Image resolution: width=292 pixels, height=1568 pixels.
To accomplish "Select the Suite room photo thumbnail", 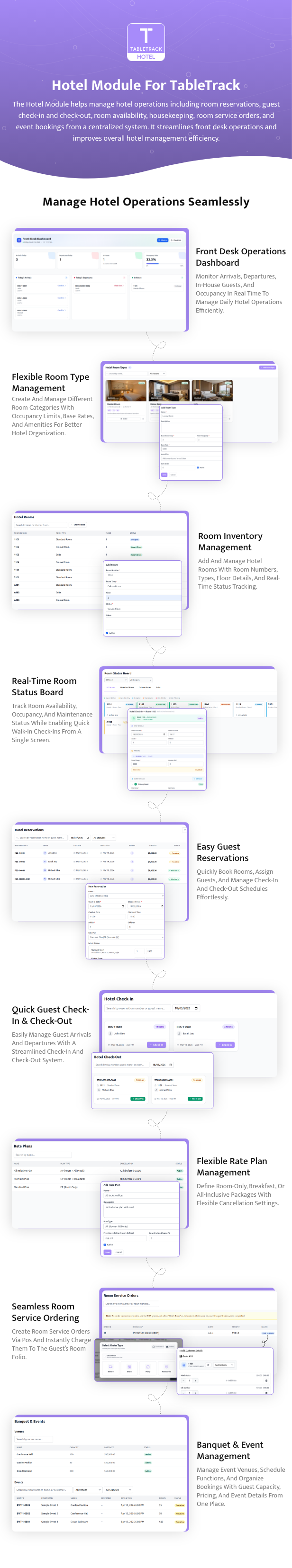I will coord(213,390).
